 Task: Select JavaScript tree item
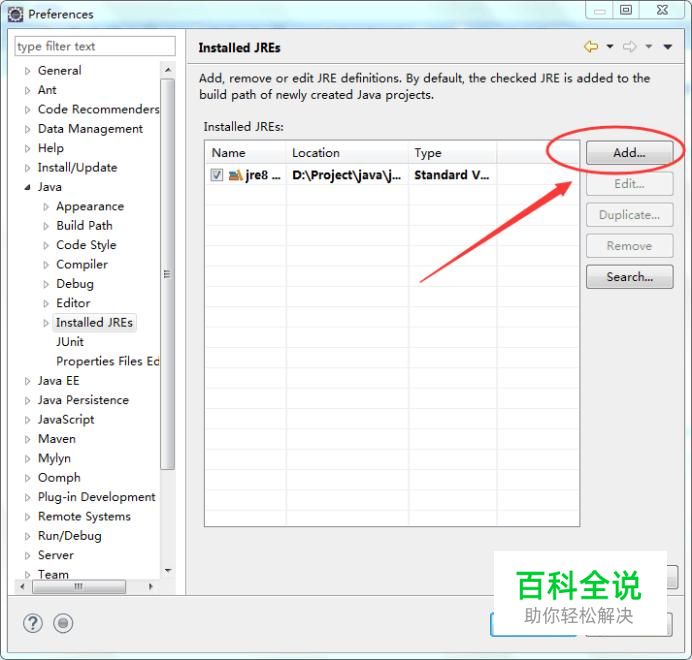[66, 419]
